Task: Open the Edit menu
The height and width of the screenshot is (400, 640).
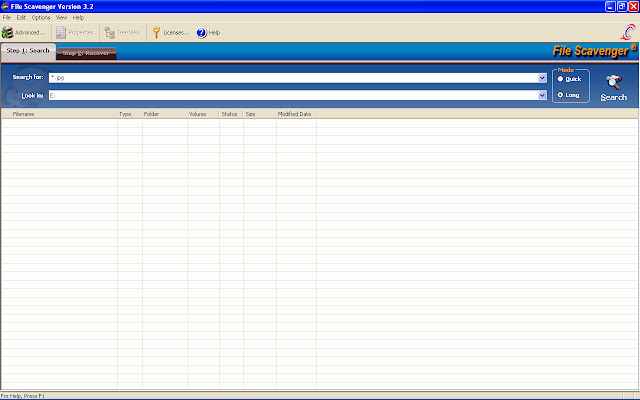Action: pyautogui.click(x=21, y=18)
